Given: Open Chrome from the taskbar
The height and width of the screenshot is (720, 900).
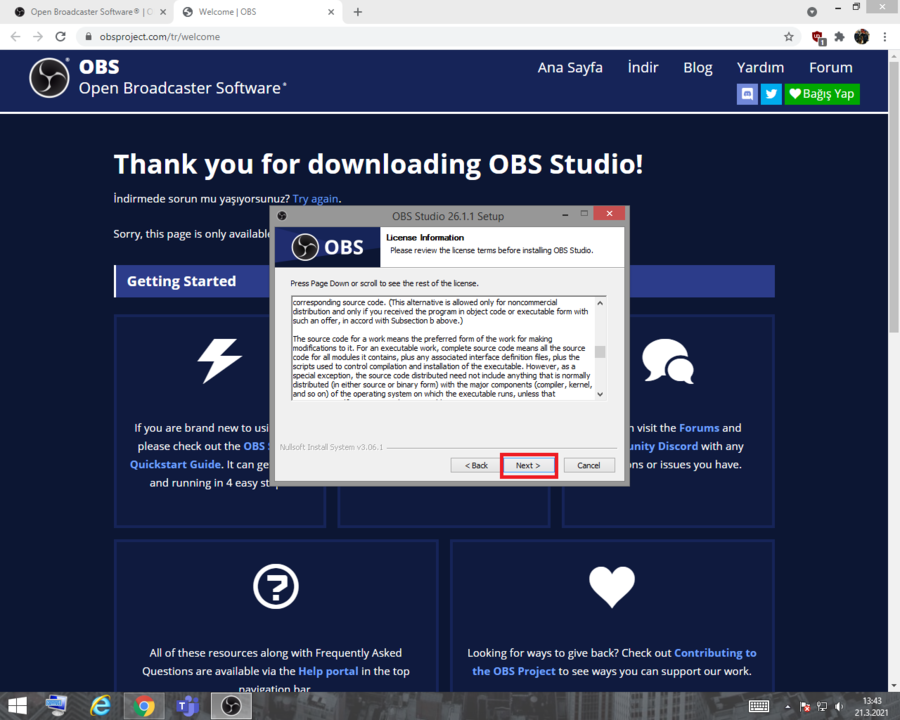Looking at the screenshot, I should click(143, 706).
